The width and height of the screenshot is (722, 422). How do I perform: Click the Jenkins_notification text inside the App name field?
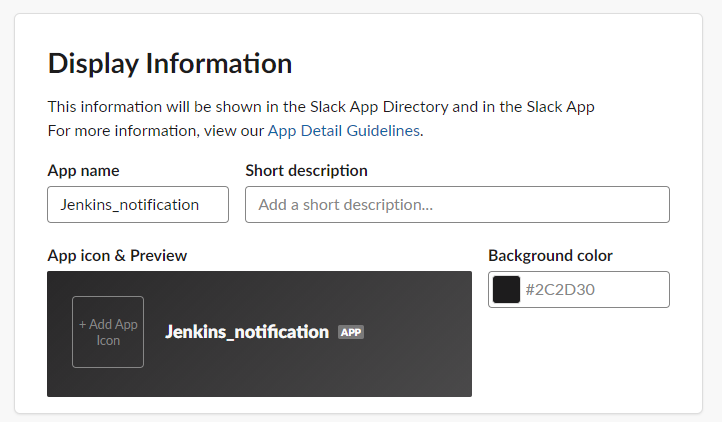tap(129, 205)
